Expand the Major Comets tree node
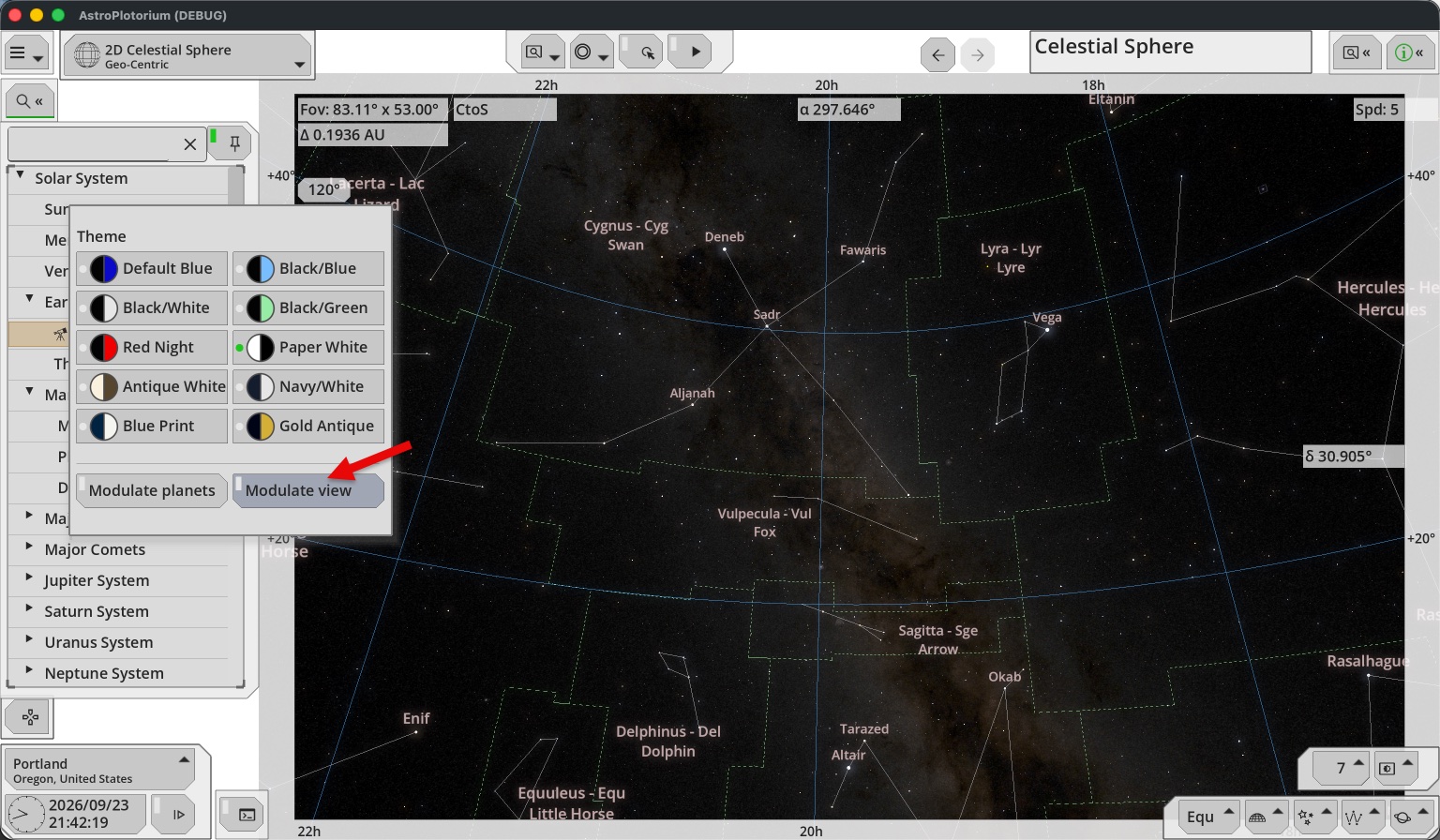Image resolution: width=1440 pixels, height=840 pixels. pyautogui.click(x=29, y=547)
